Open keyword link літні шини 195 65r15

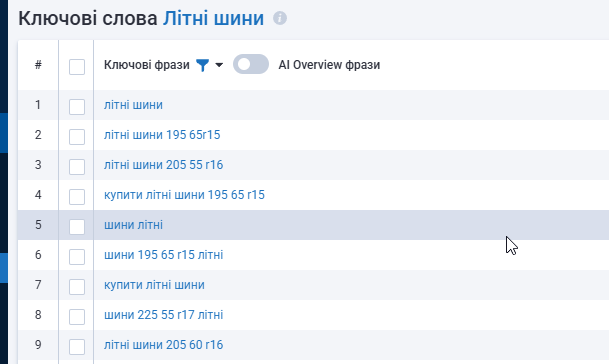(162, 135)
